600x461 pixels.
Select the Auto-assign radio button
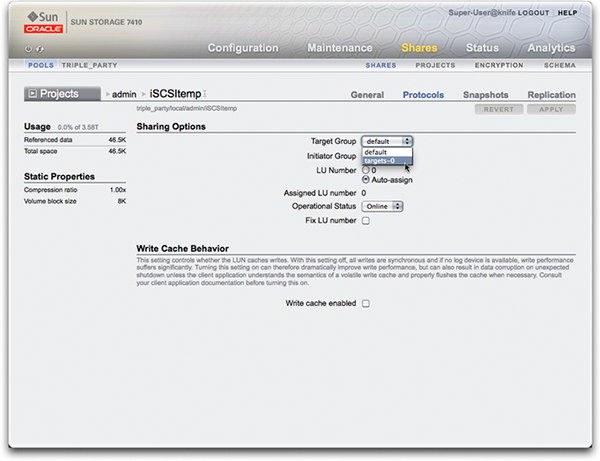(x=366, y=179)
